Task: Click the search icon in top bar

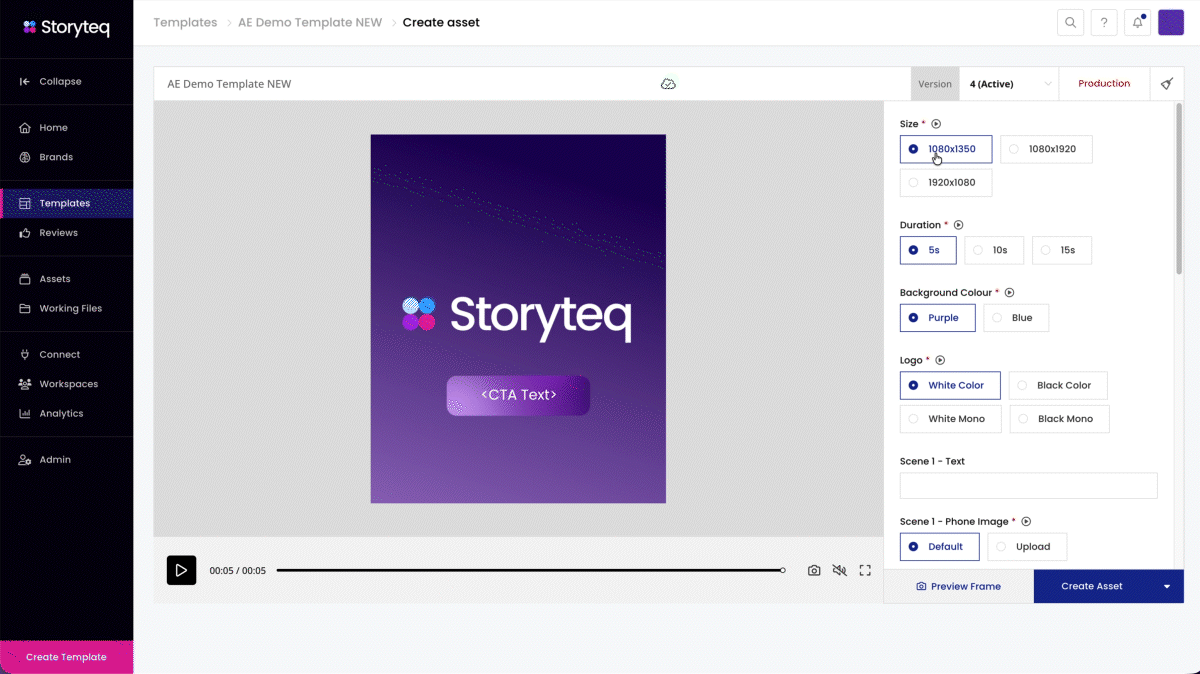Action: 1071,23
